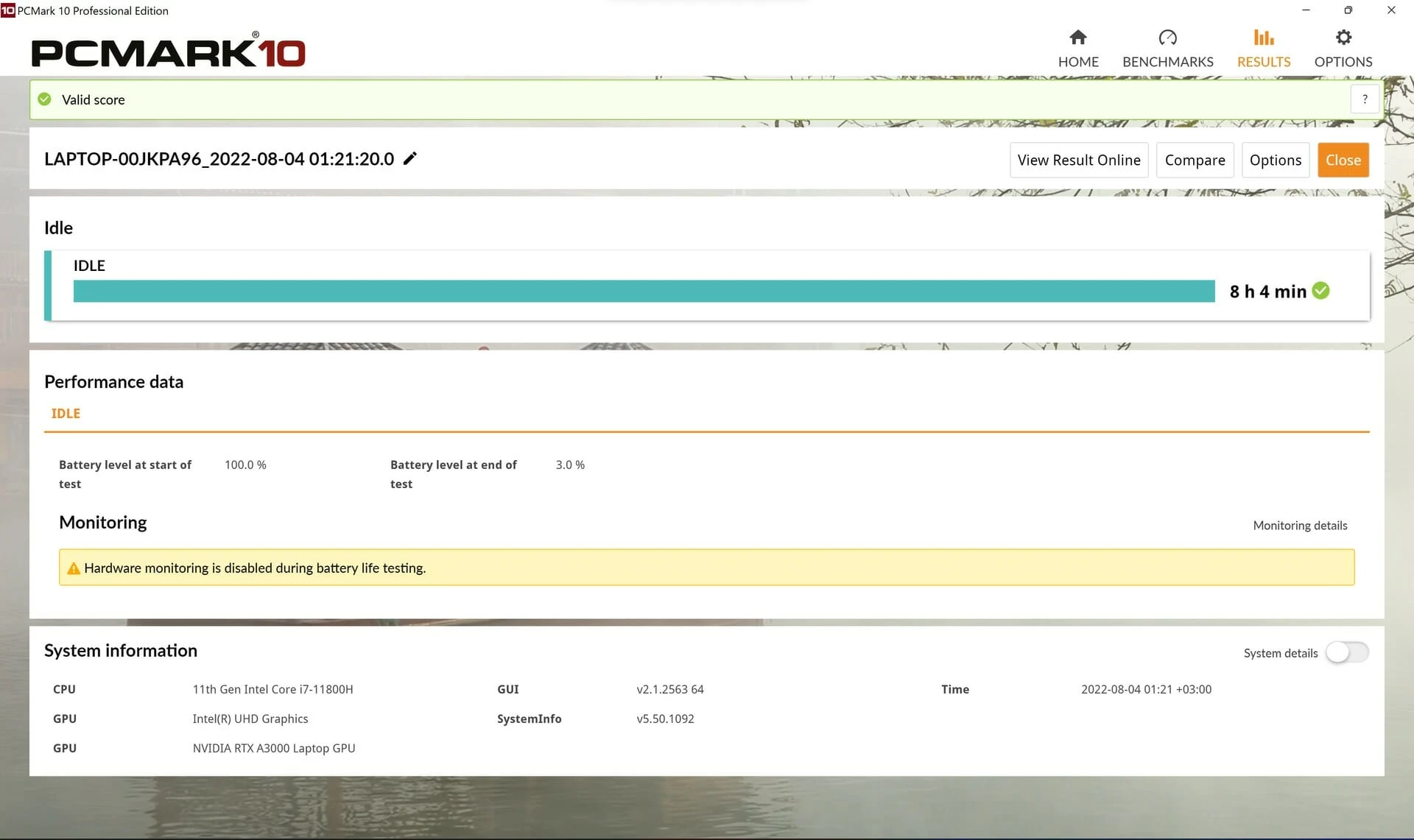Click the BENCHMARKS menu label
The image size is (1414, 840).
click(1167, 62)
